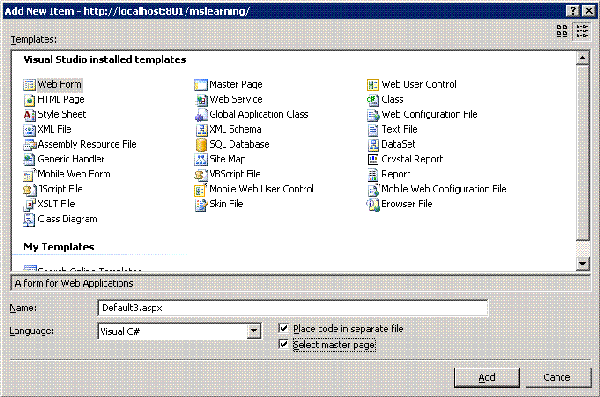Click the Name field containing Default3.aspx
The height and width of the screenshot is (397, 600).
[293, 308]
